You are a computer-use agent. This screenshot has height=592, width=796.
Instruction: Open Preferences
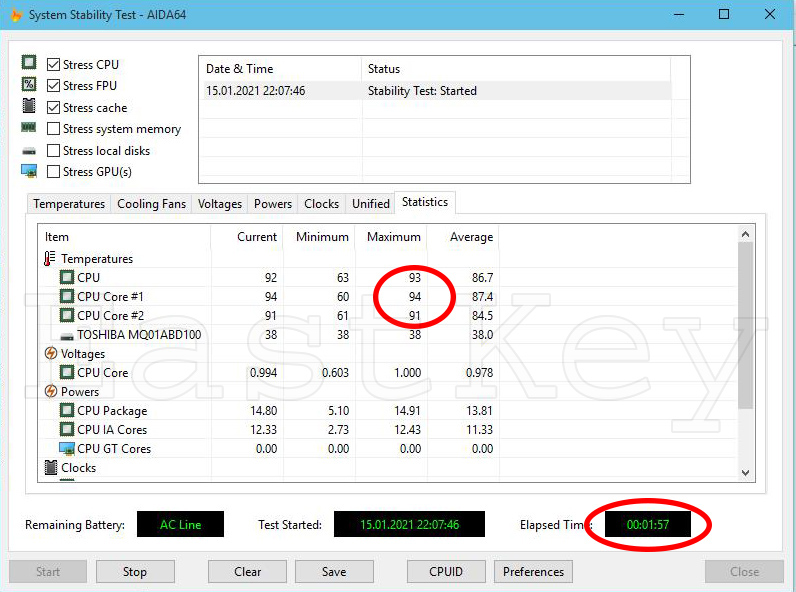(x=533, y=572)
